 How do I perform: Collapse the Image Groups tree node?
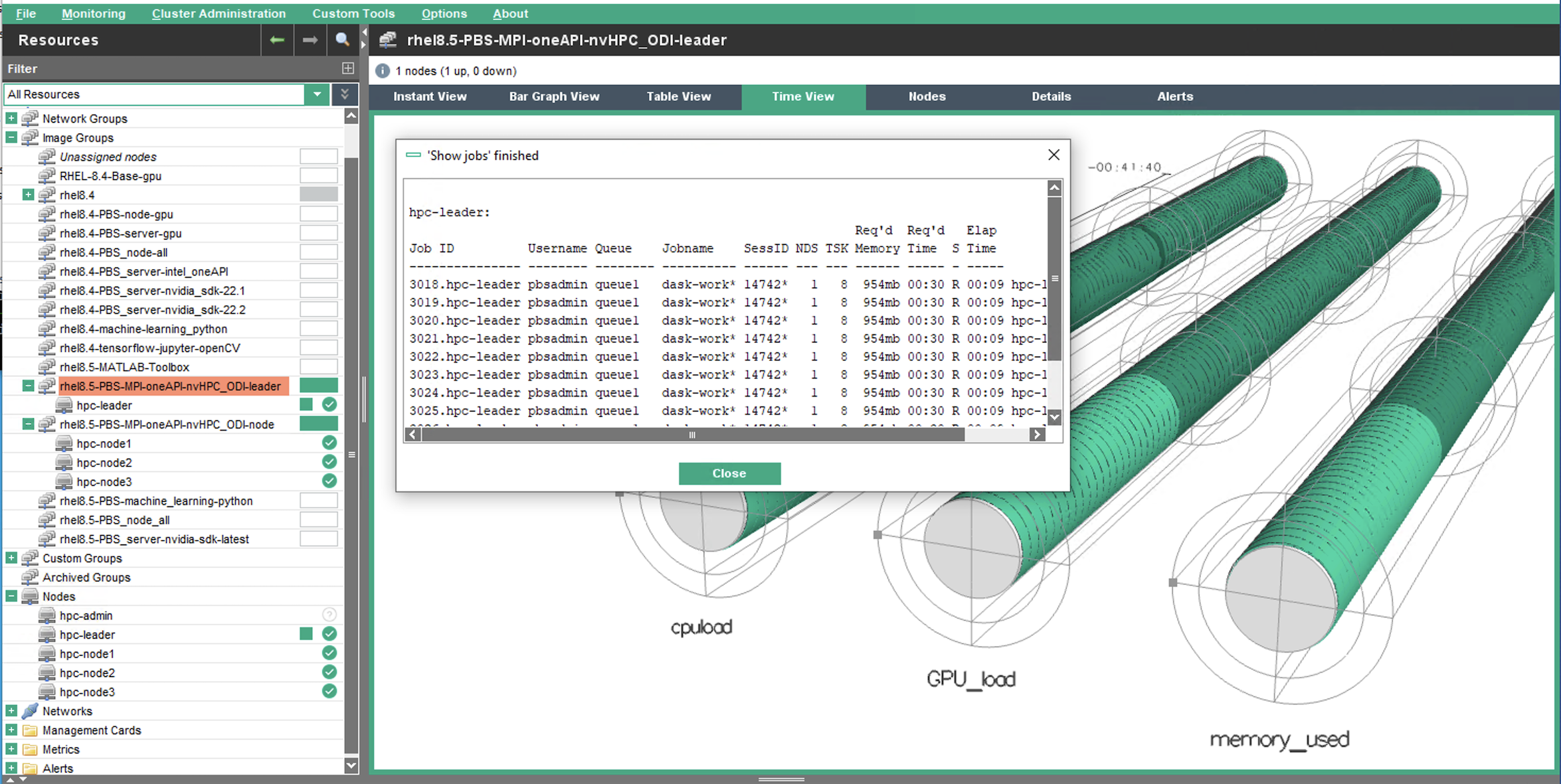click(x=11, y=137)
